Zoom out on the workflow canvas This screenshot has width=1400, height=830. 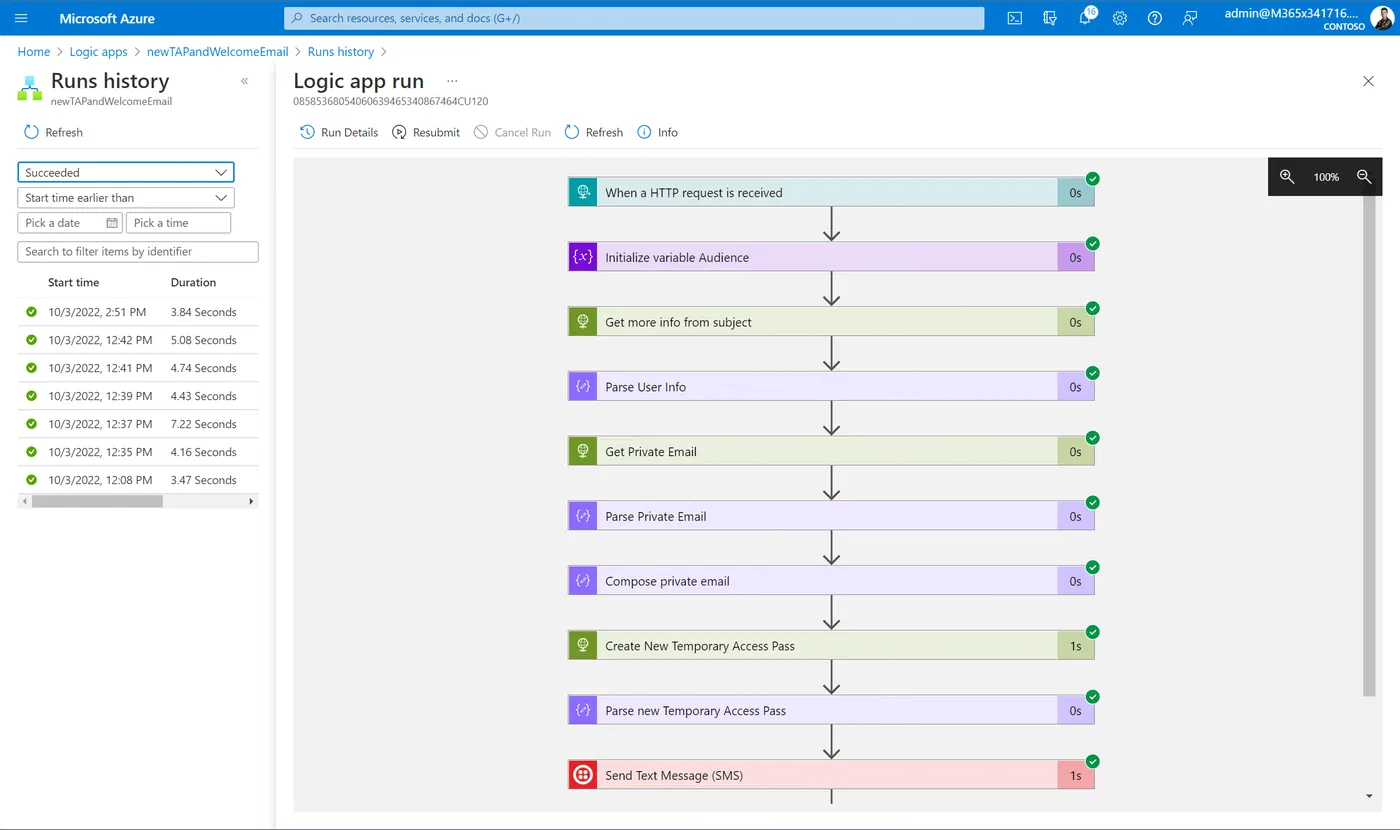coord(1364,176)
